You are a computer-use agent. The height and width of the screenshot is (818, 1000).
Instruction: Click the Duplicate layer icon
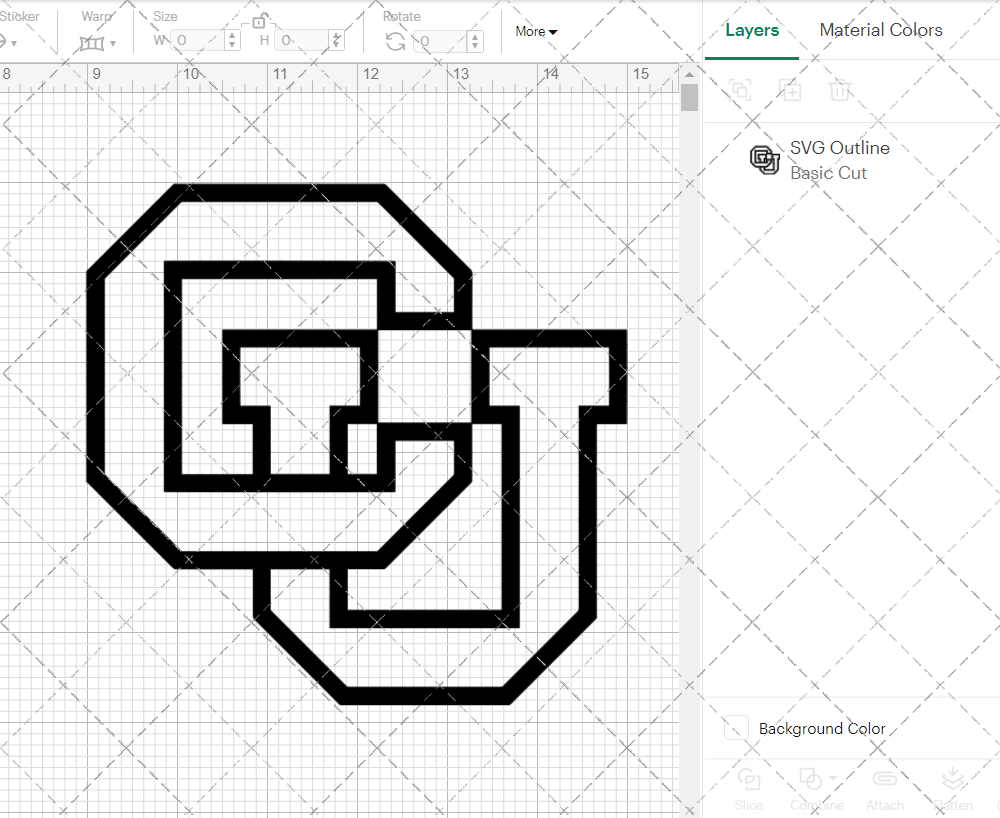coord(790,90)
